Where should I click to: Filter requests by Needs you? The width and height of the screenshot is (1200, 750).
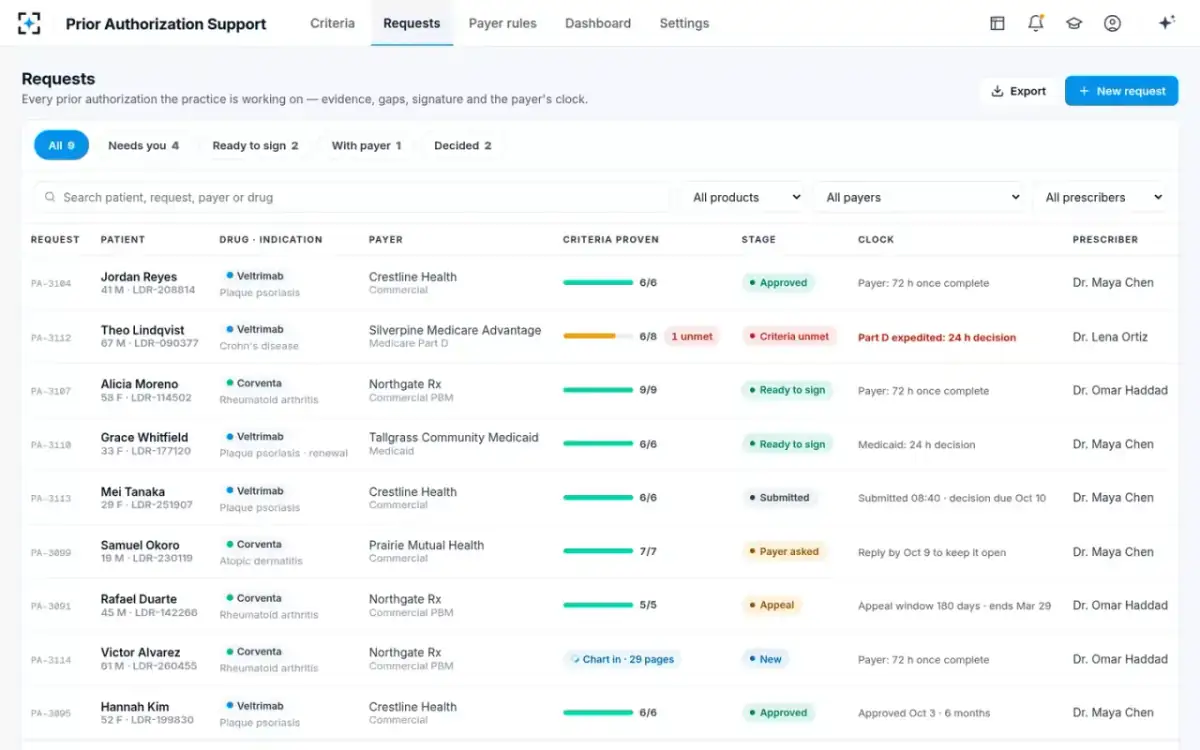(143, 145)
